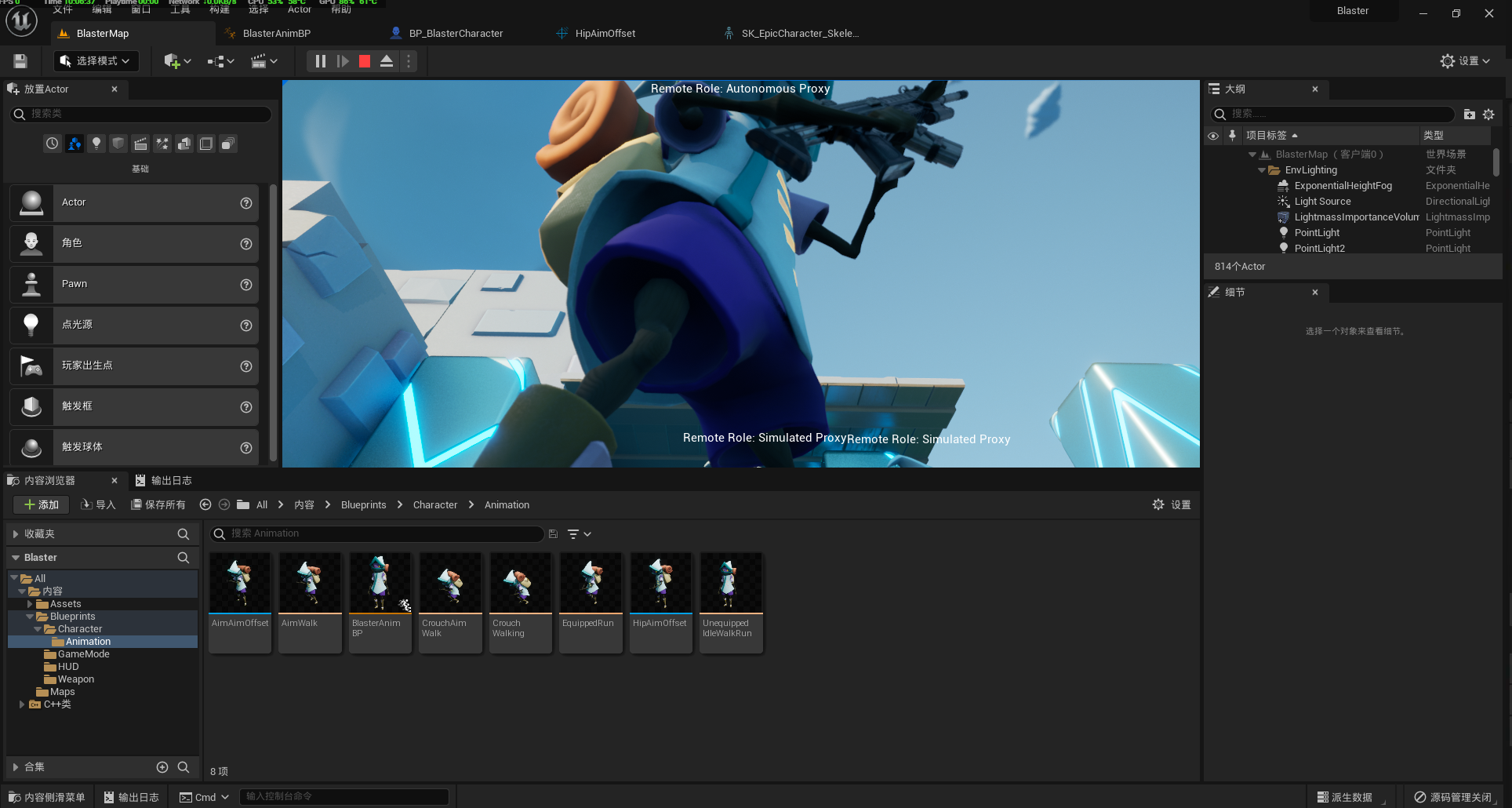Screen dimensions: 1512x808
Task: Open Content Browser 设置 gear menu
Action: (1172, 505)
